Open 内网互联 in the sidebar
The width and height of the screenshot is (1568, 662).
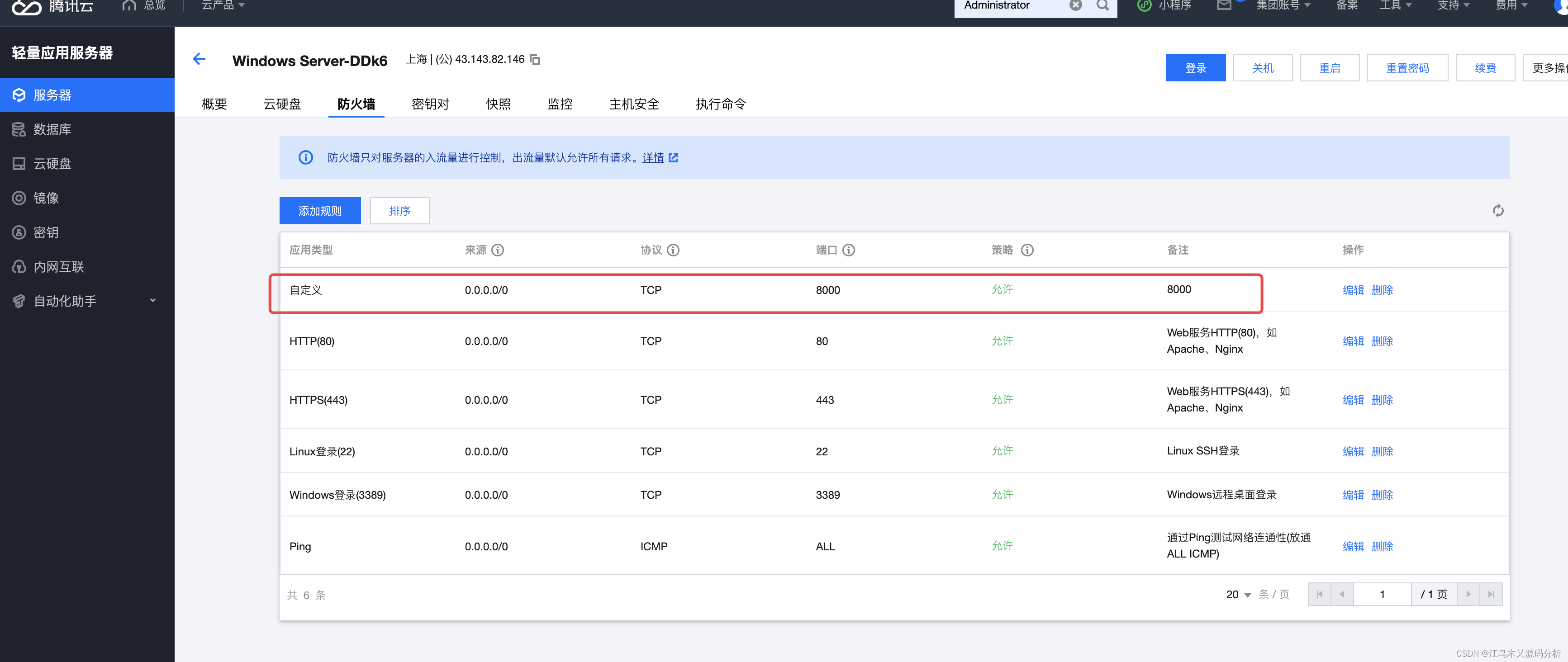[x=87, y=266]
